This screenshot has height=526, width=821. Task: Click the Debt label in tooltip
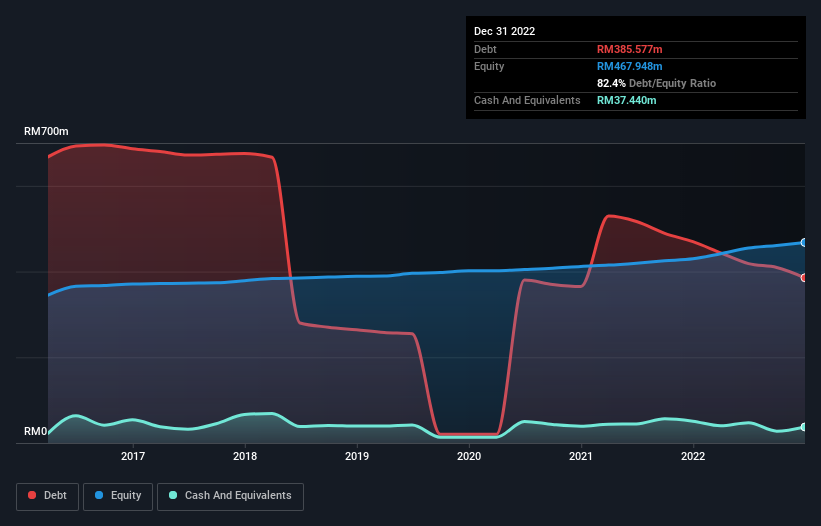point(485,49)
